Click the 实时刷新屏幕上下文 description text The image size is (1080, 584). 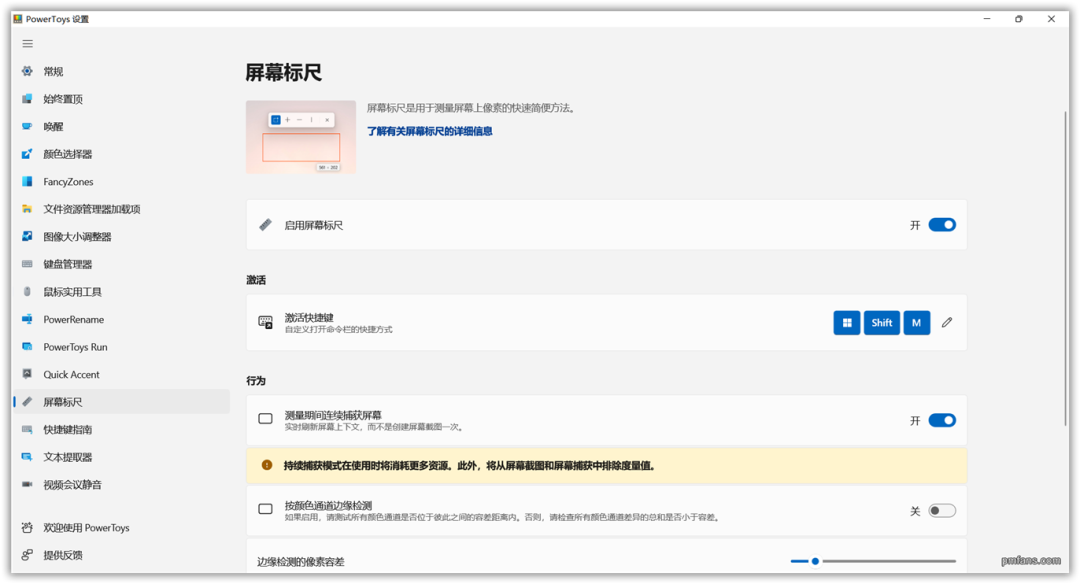pos(374,427)
